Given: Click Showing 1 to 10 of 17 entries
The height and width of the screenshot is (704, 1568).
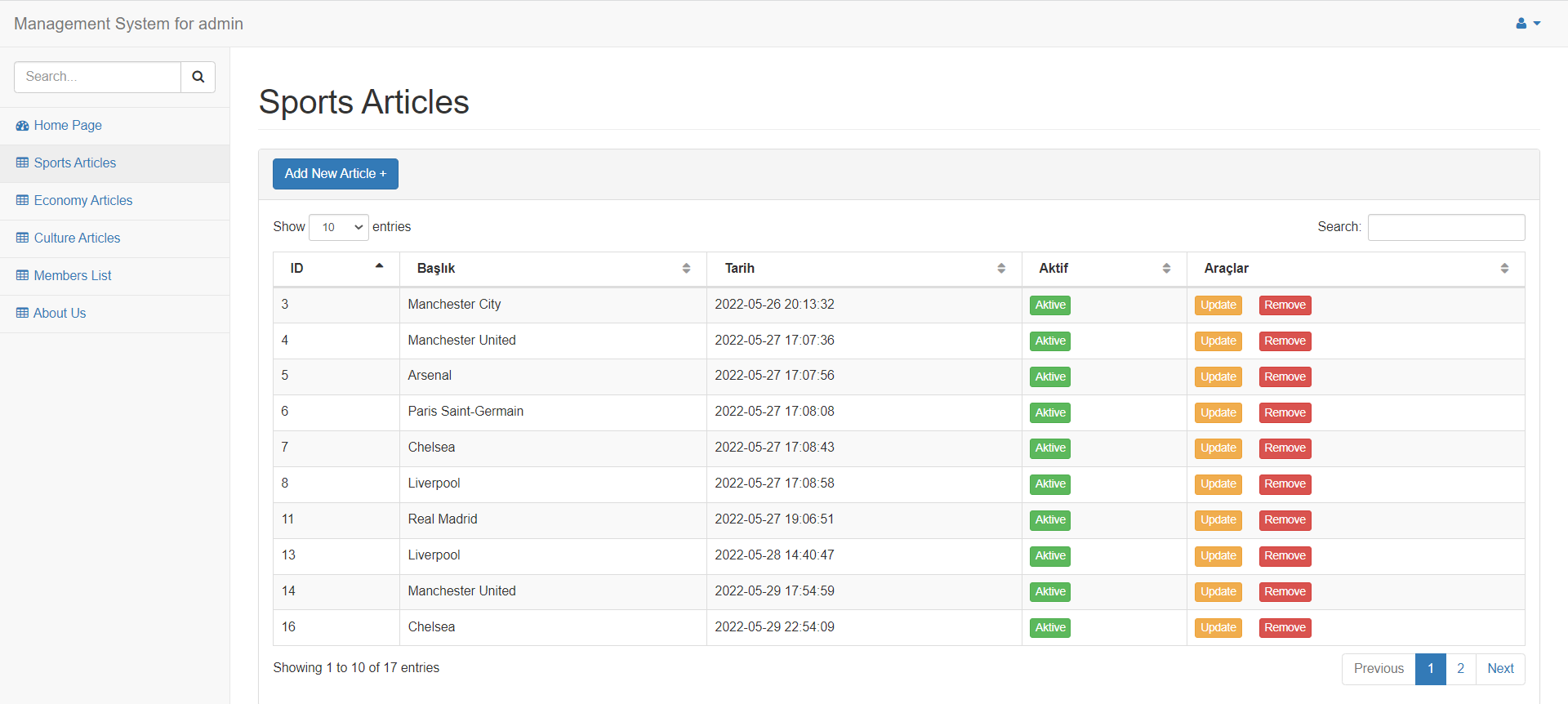Looking at the screenshot, I should pos(356,668).
